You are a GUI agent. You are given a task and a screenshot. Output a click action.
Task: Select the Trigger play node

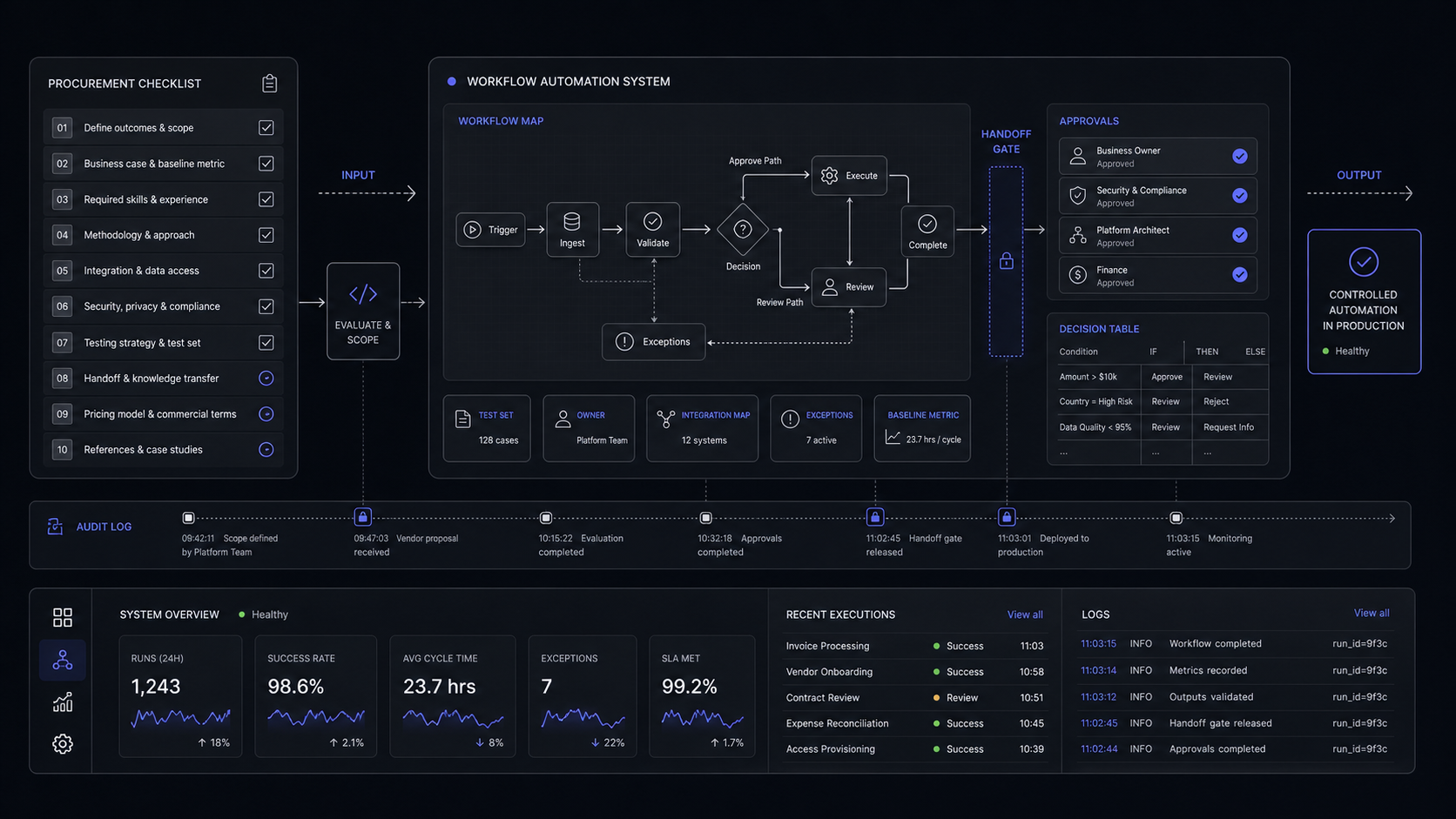490,230
